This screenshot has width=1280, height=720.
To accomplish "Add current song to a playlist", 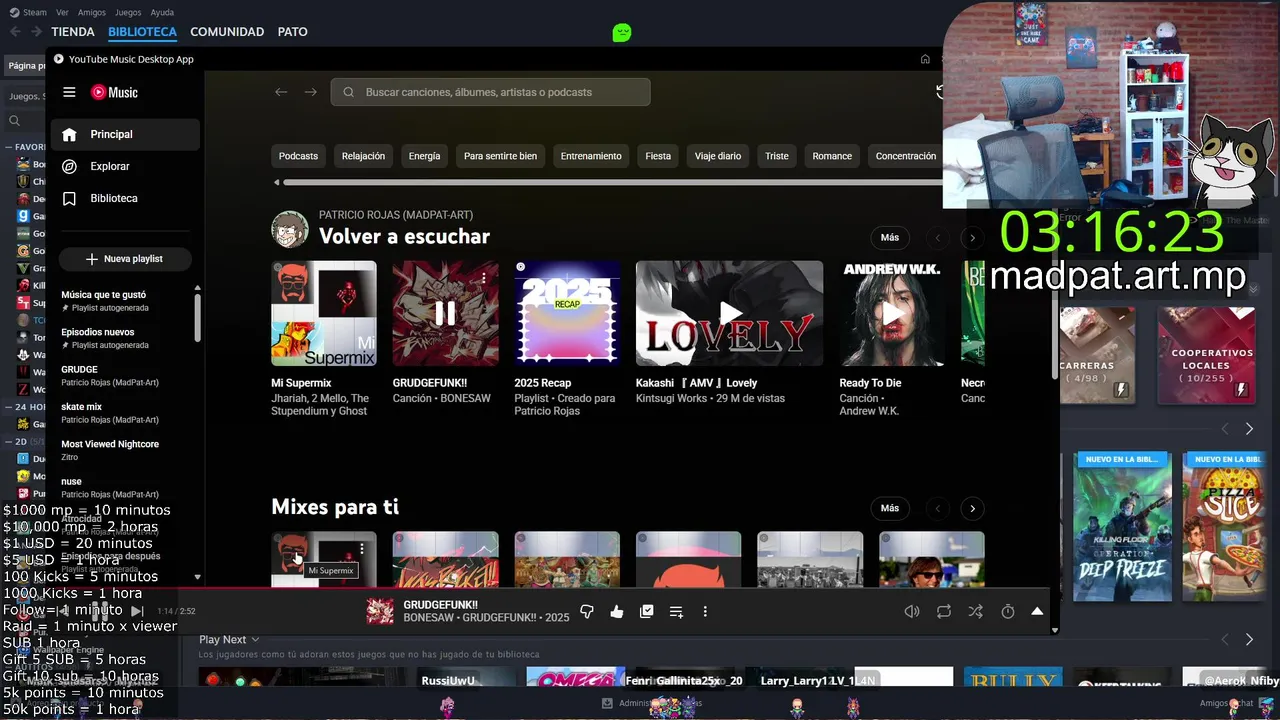I will 676,611.
